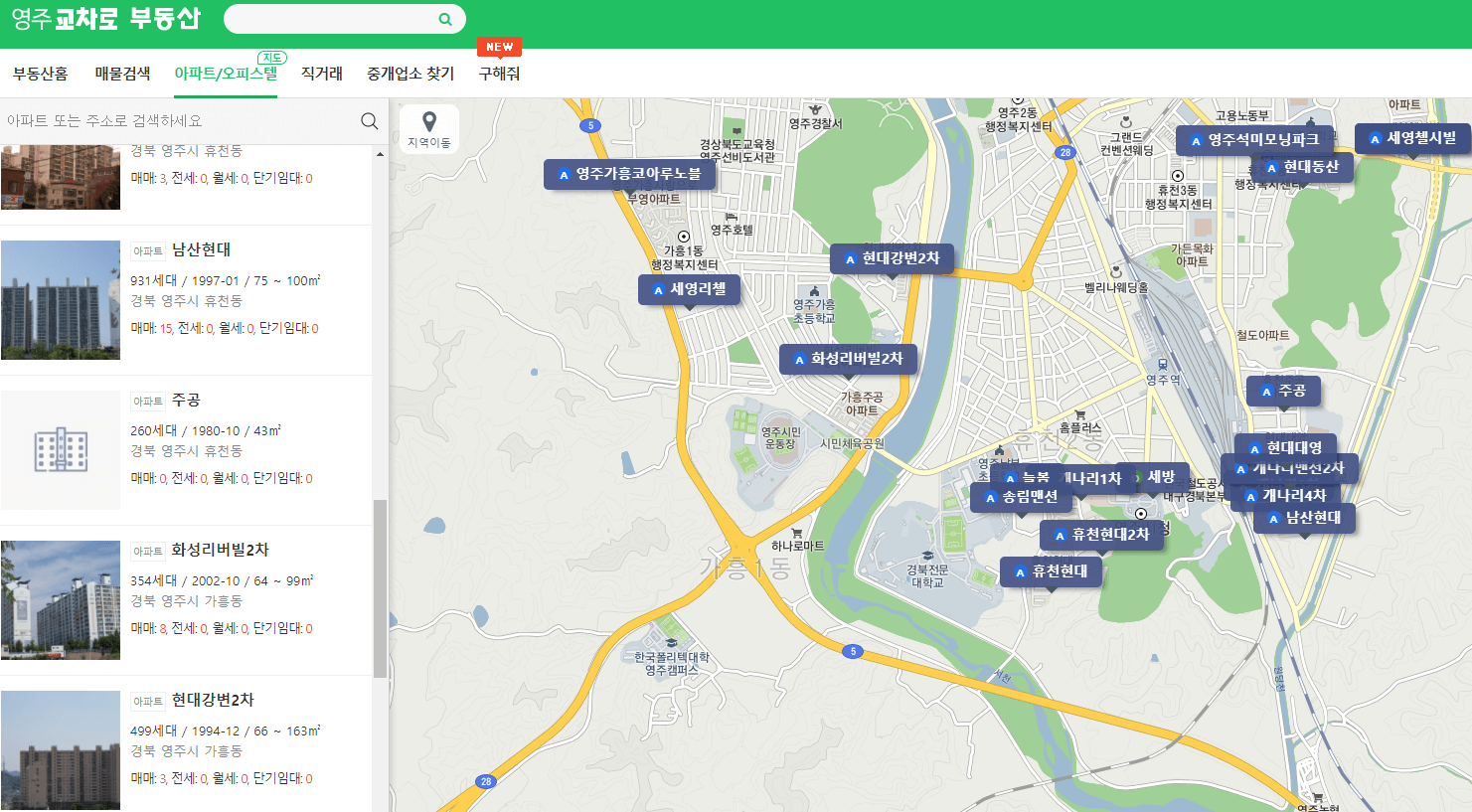This screenshot has width=1472, height=812.
Task: Click the 매매: 8 line under 화성리버빌2차
Action: click(x=222, y=628)
